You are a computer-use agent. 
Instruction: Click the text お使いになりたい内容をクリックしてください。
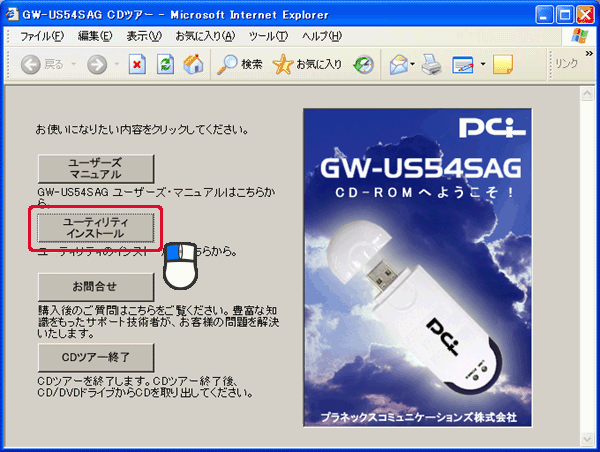coord(142,130)
